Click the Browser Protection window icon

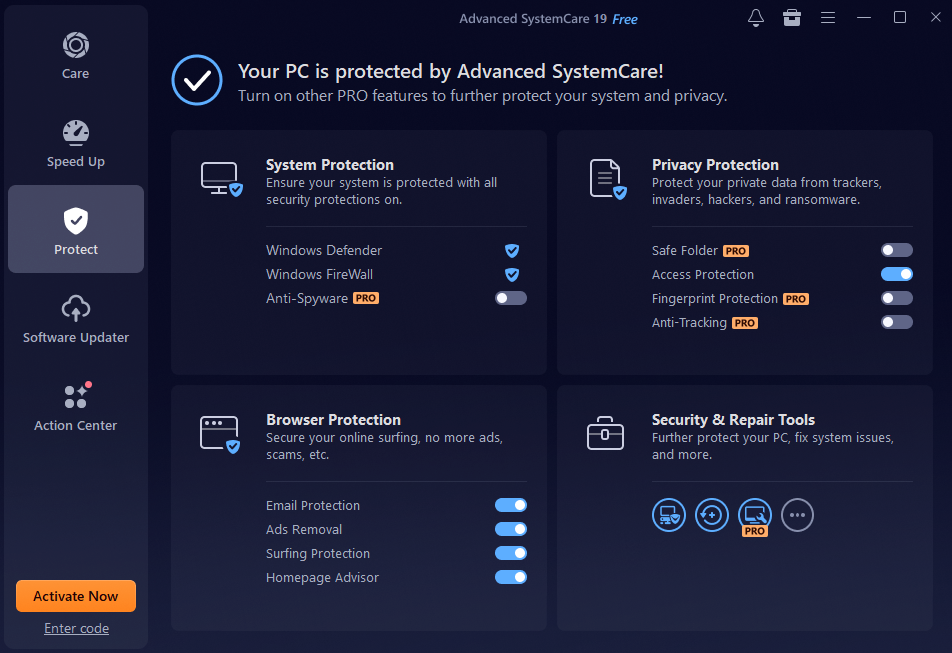(221, 434)
